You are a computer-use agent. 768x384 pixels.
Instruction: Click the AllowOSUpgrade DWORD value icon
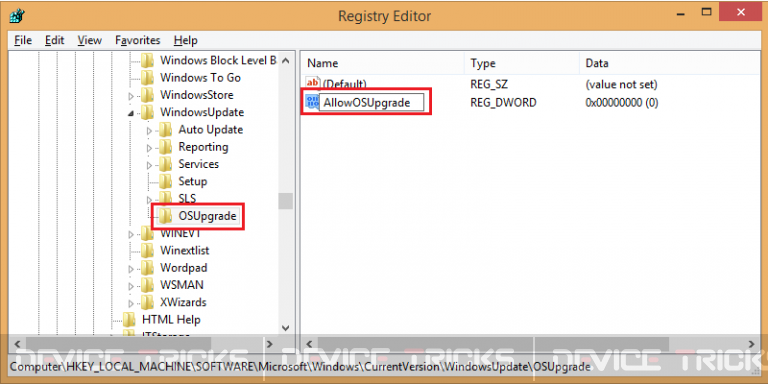(x=312, y=102)
